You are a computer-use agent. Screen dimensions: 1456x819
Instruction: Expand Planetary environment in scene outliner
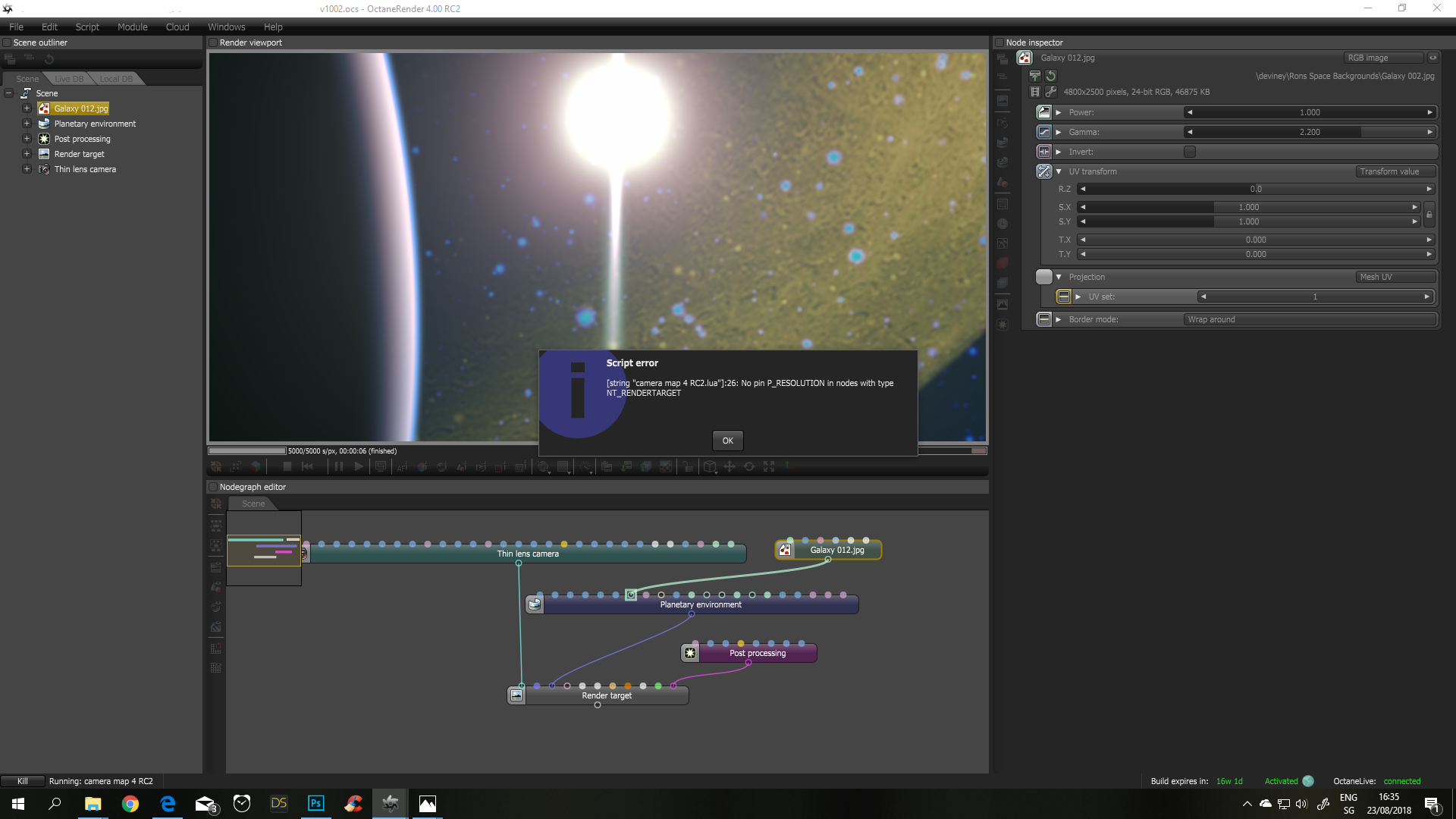(27, 124)
